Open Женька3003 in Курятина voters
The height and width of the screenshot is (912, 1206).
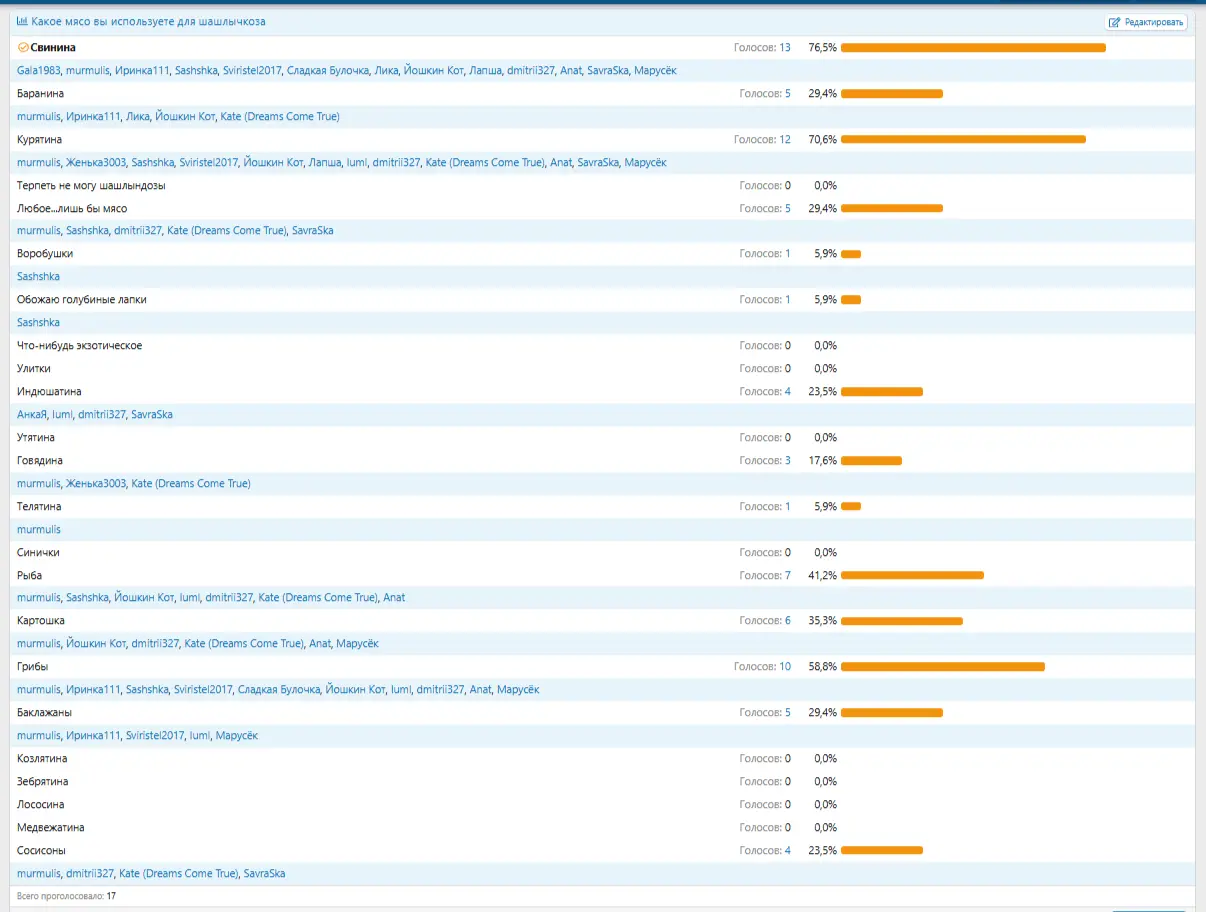pyautogui.click(x=96, y=162)
